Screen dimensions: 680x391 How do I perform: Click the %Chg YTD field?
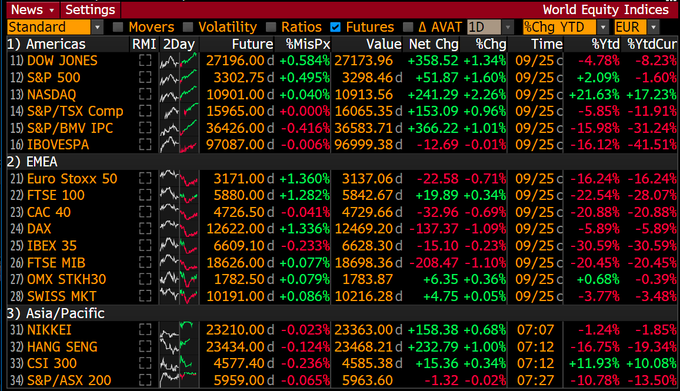coord(559,27)
